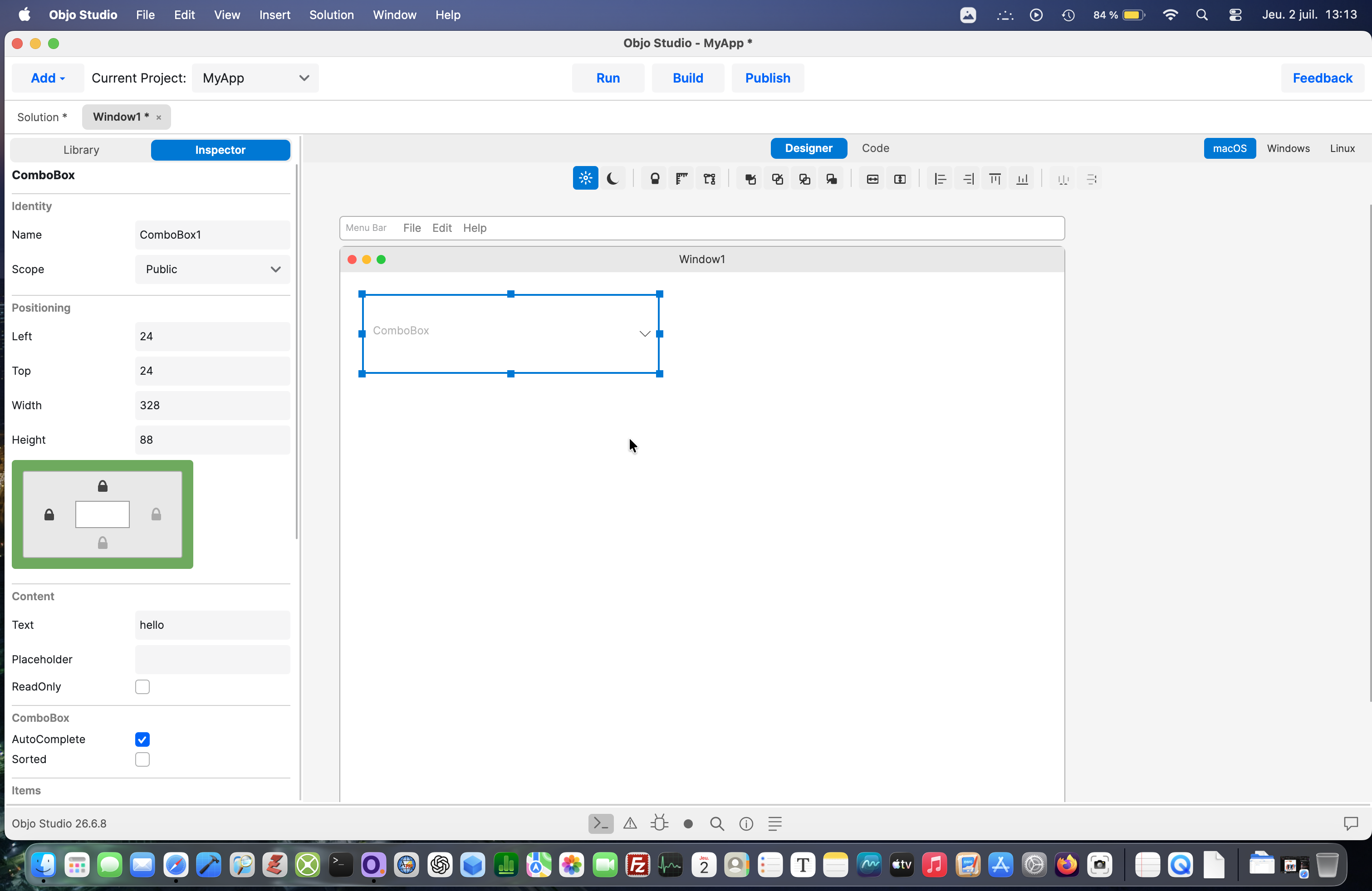This screenshot has height=891, width=1372.
Task: Show warnings triangle panel in status bar
Action: (630, 823)
